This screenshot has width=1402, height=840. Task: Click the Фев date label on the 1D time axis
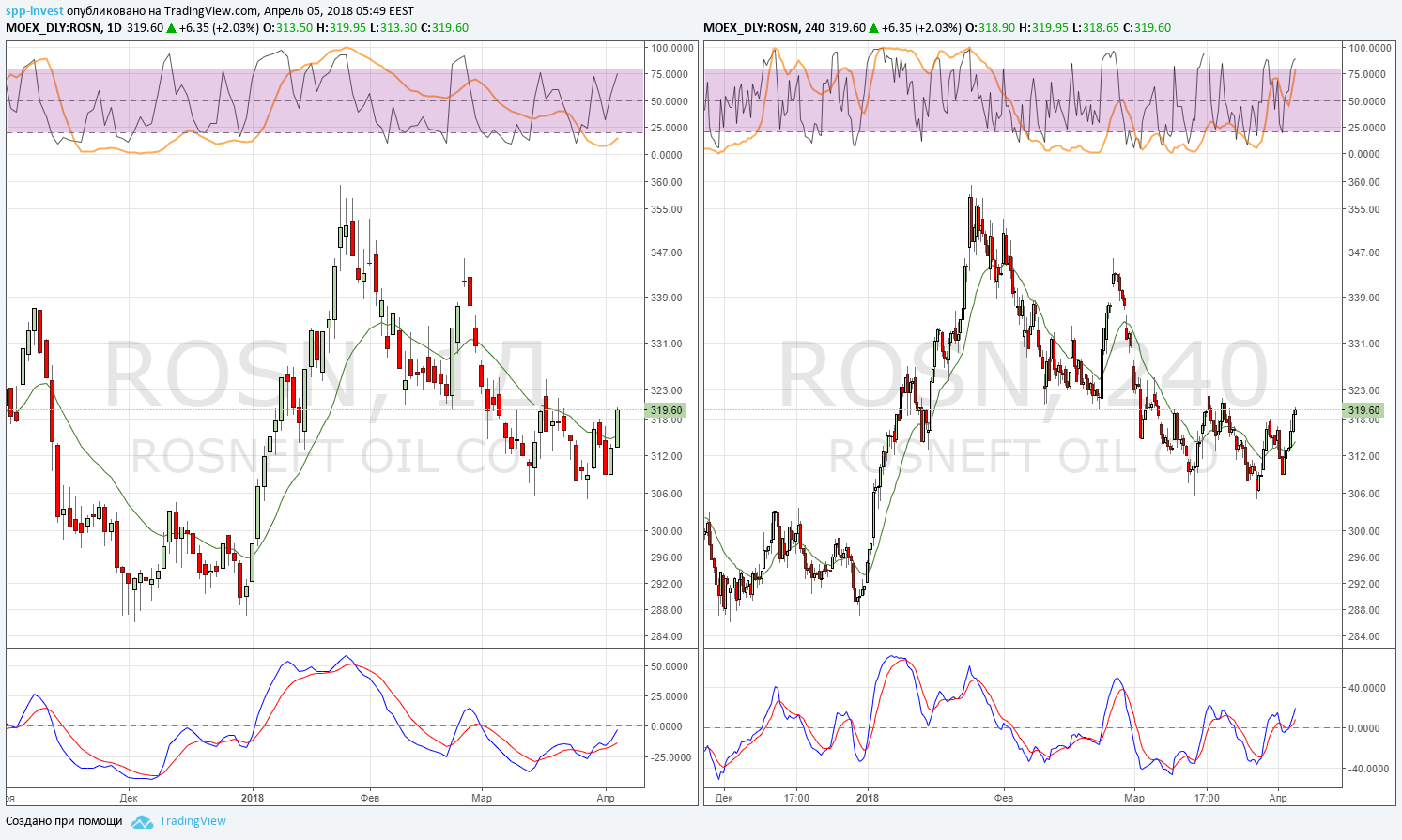tap(370, 799)
